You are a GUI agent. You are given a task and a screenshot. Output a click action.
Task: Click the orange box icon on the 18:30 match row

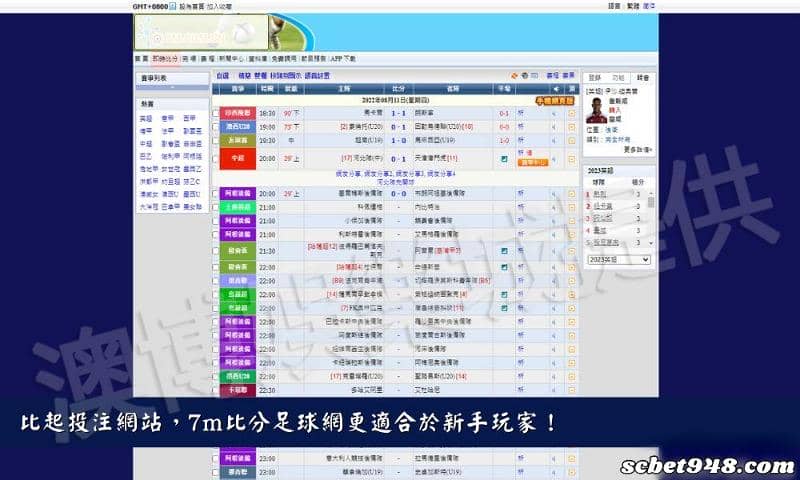[571, 113]
